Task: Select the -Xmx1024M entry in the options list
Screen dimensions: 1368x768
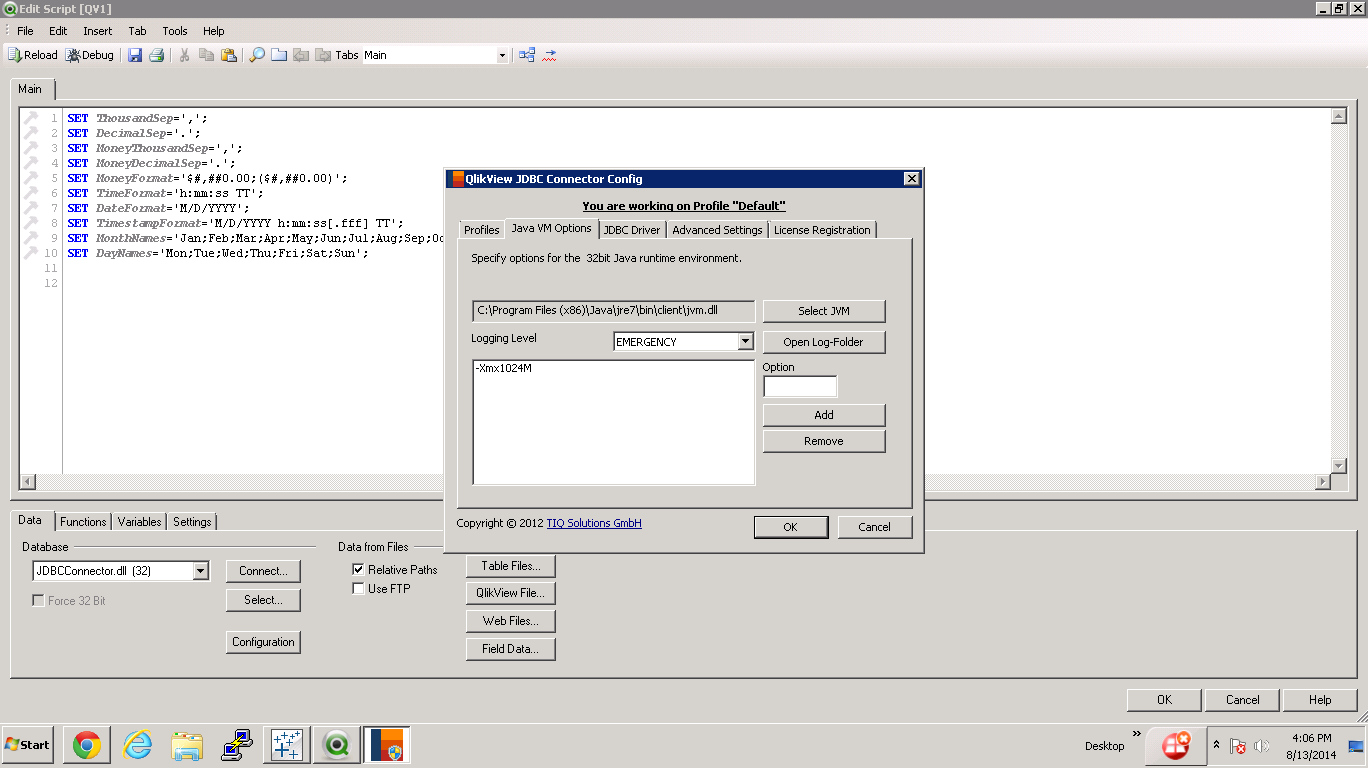Action: pyautogui.click(x=504, y=368)
